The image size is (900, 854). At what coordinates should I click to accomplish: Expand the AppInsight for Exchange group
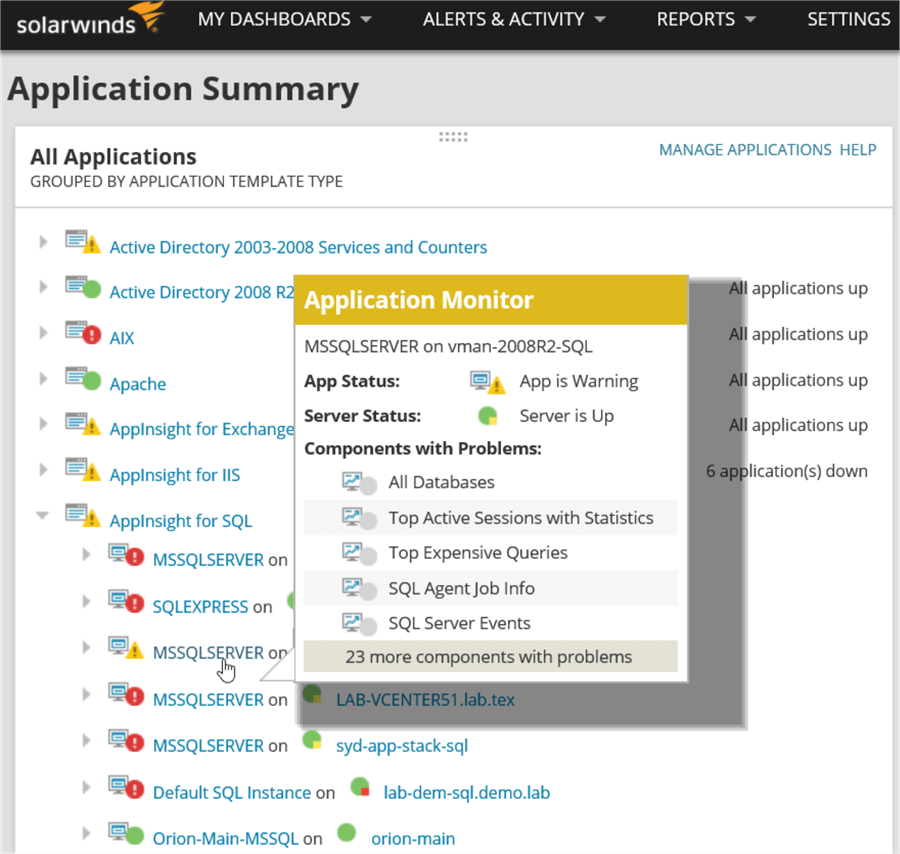click(43, 424)
